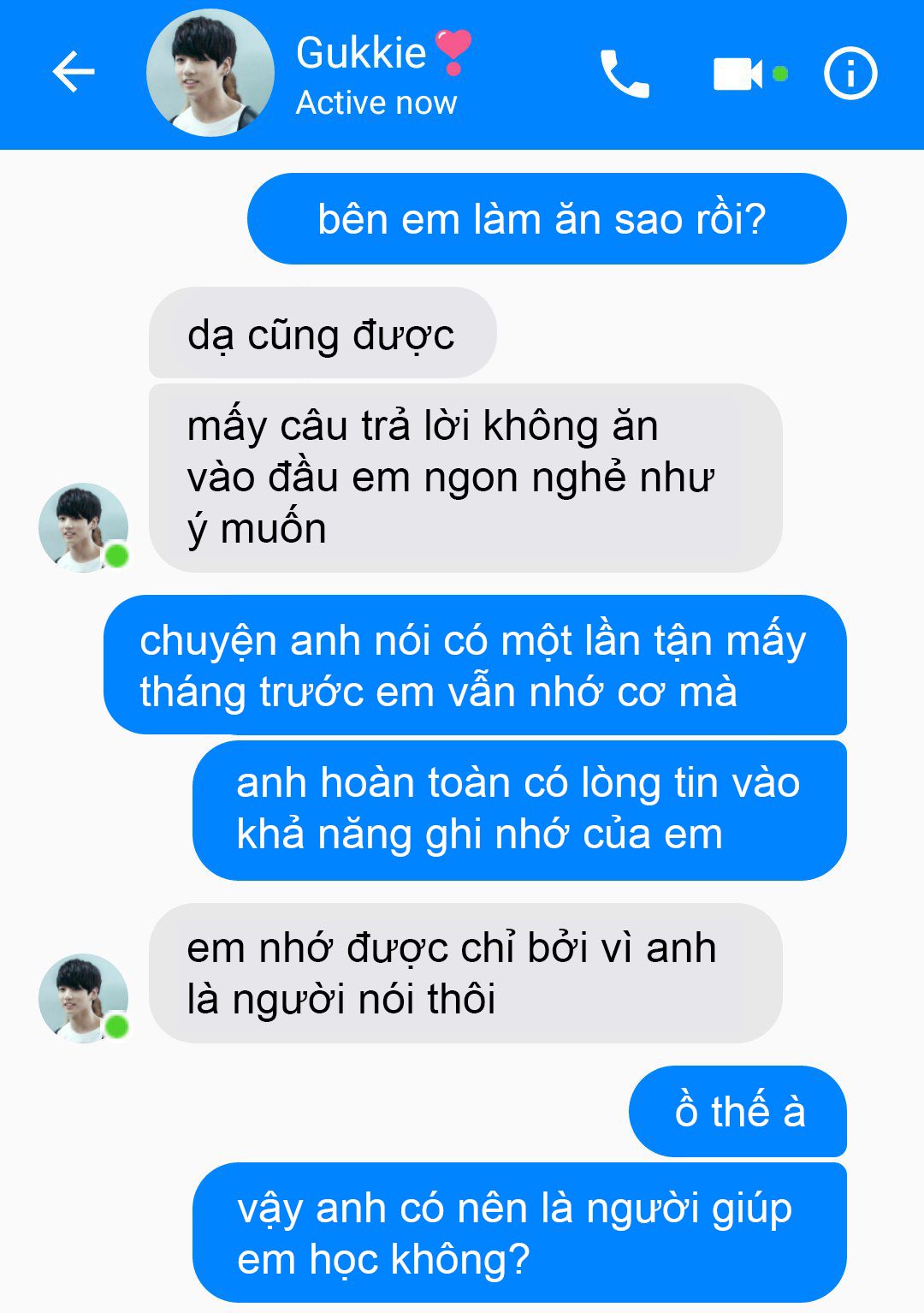Viewport: 924px width, 1313px height.
Task: Tap message "vậy anh có nên là người giúp"
Action: click(519, 1233)
